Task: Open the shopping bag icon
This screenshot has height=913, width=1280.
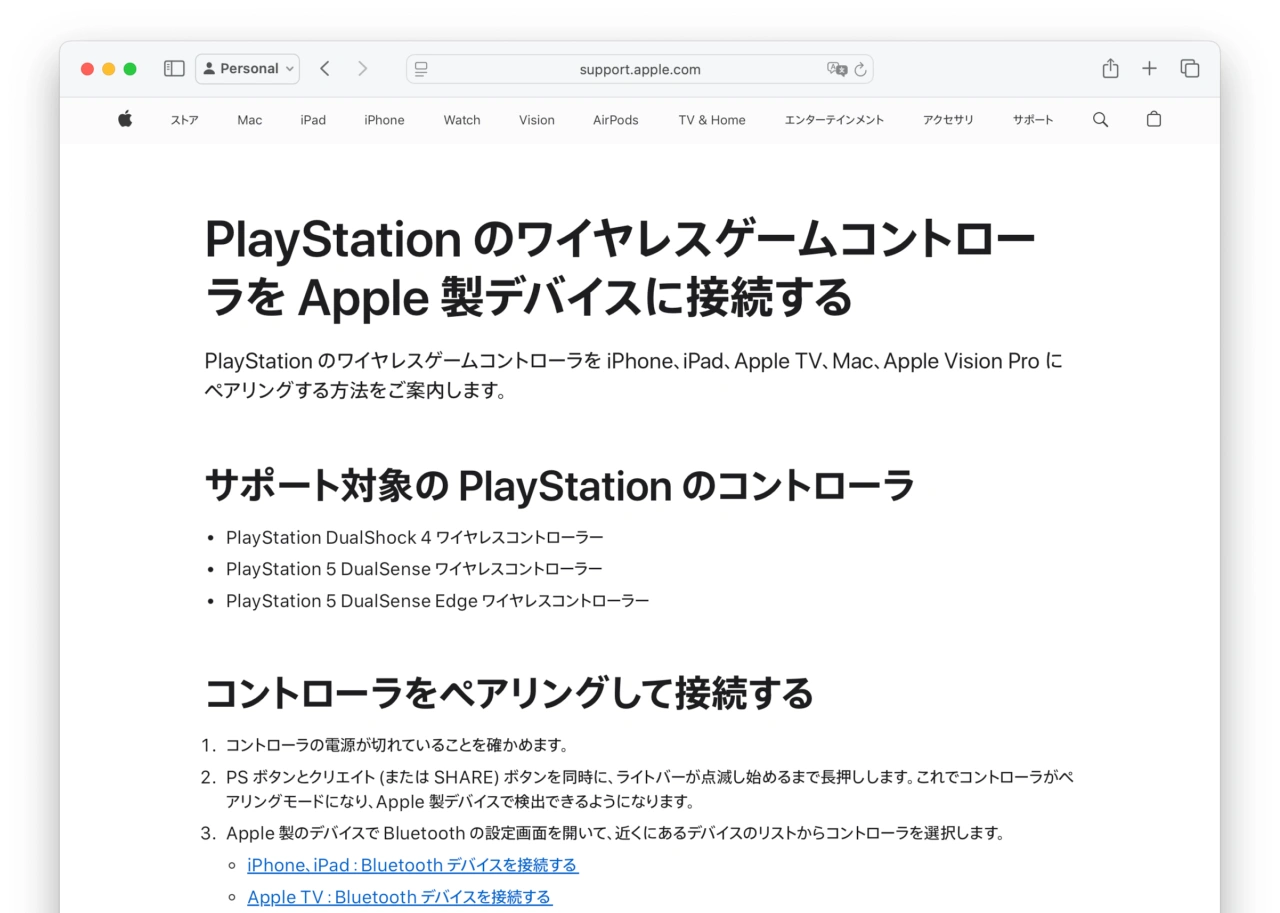Action: pyautogui.click(x=1153, y=120)
